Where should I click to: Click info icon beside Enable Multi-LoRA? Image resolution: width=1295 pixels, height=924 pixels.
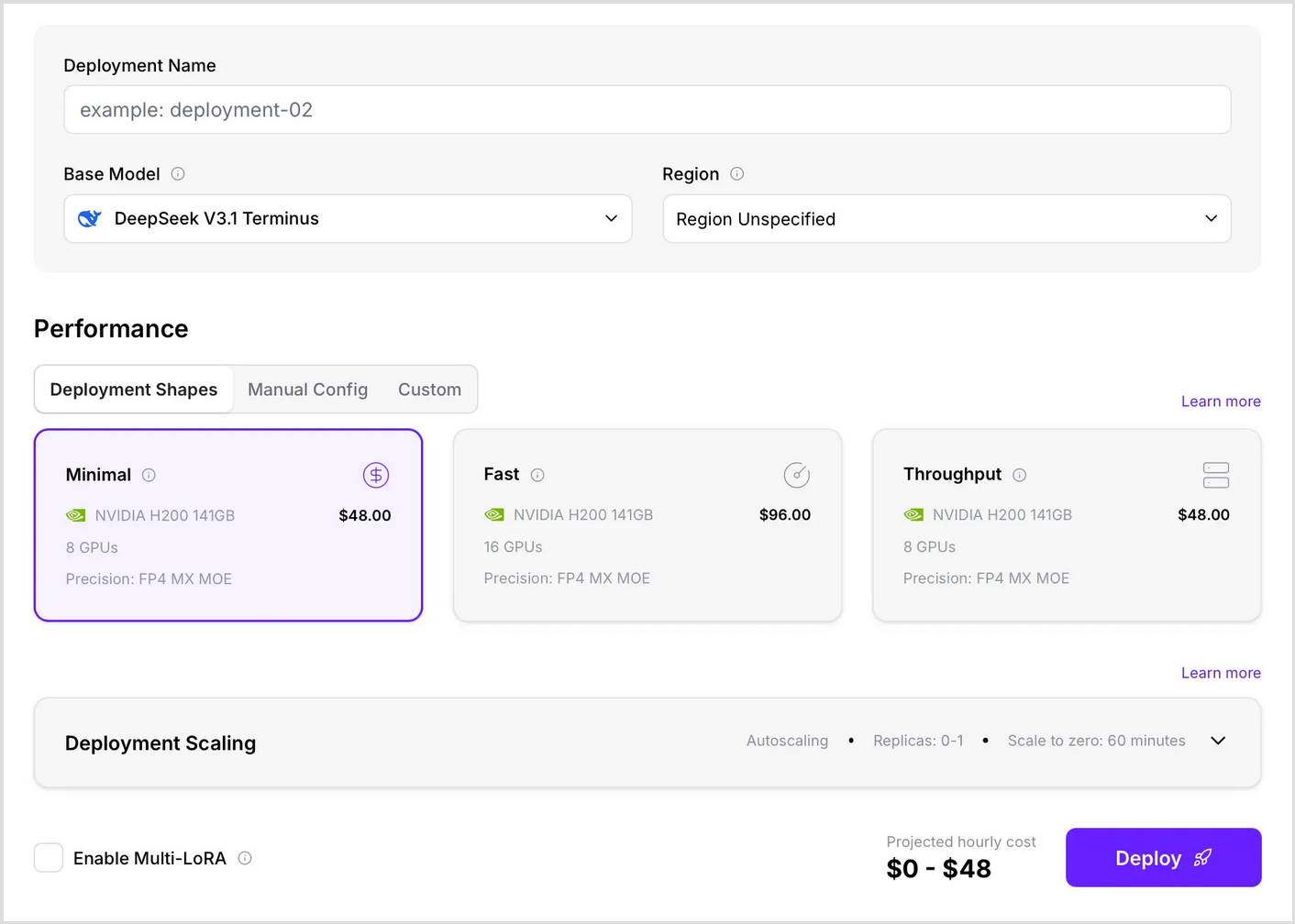point(245,858)
